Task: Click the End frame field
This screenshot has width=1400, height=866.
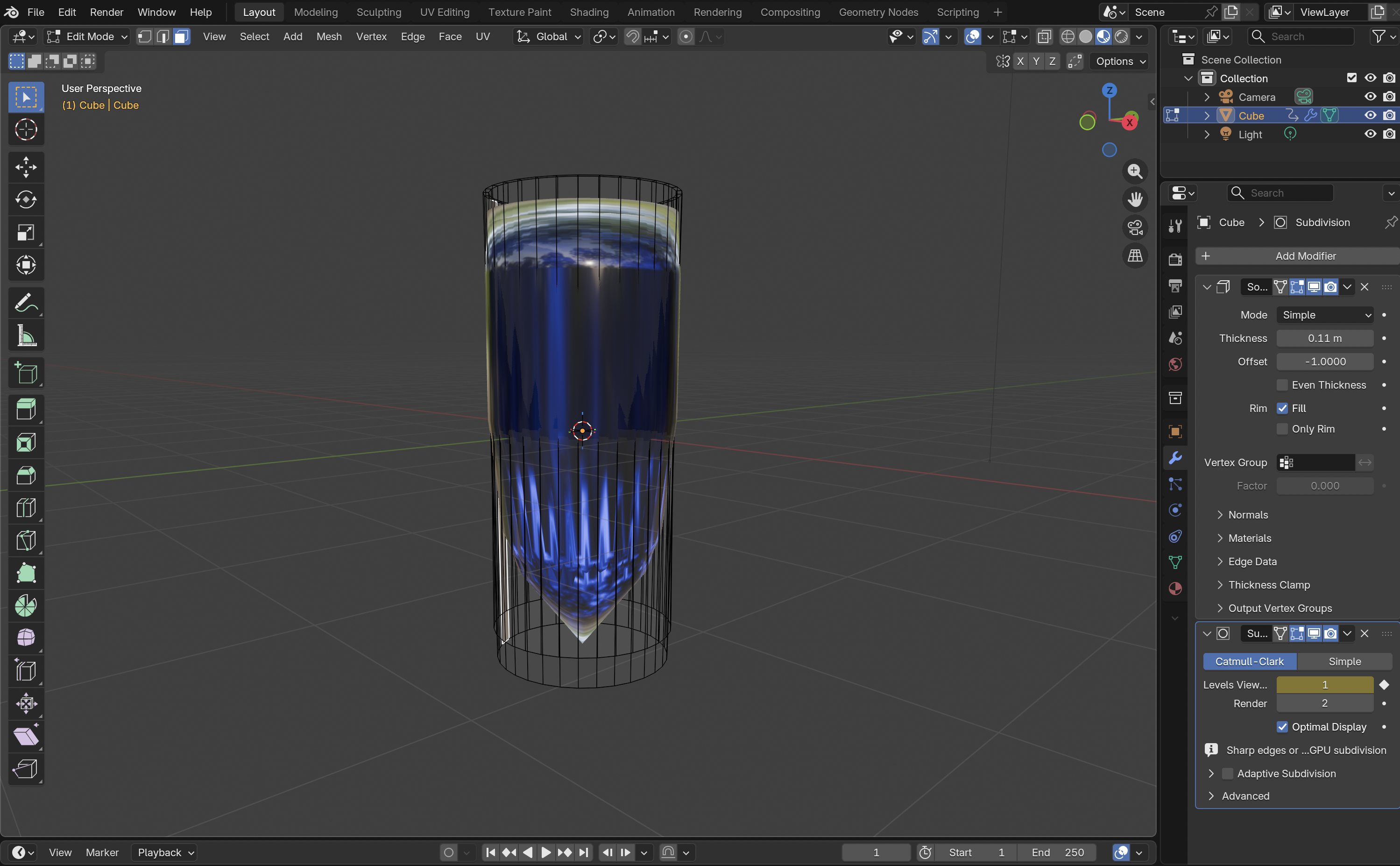Action: (x=1057, y=852)
